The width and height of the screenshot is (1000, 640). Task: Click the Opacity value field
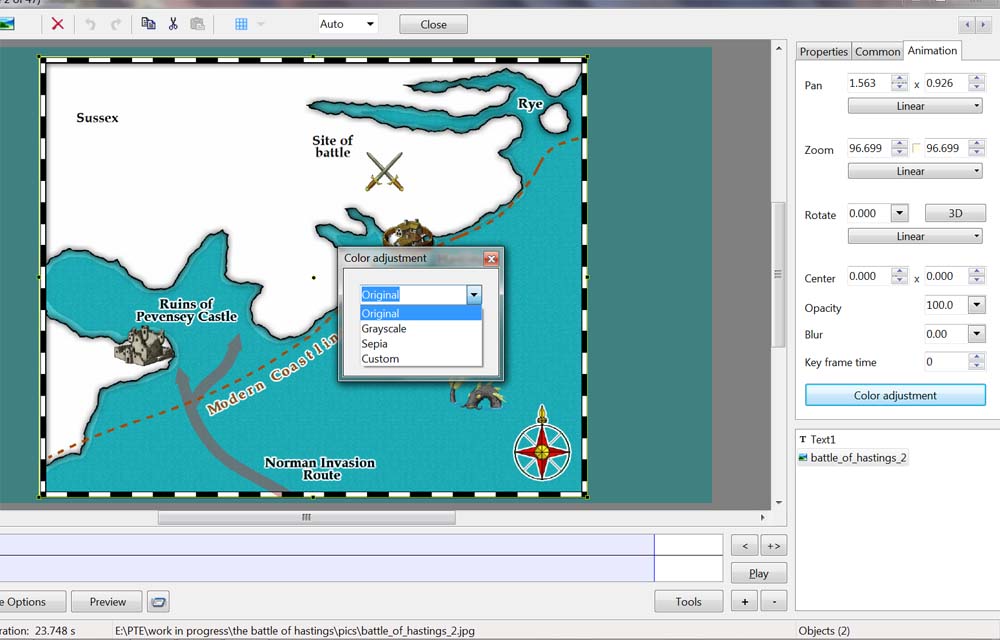[944, 305]
